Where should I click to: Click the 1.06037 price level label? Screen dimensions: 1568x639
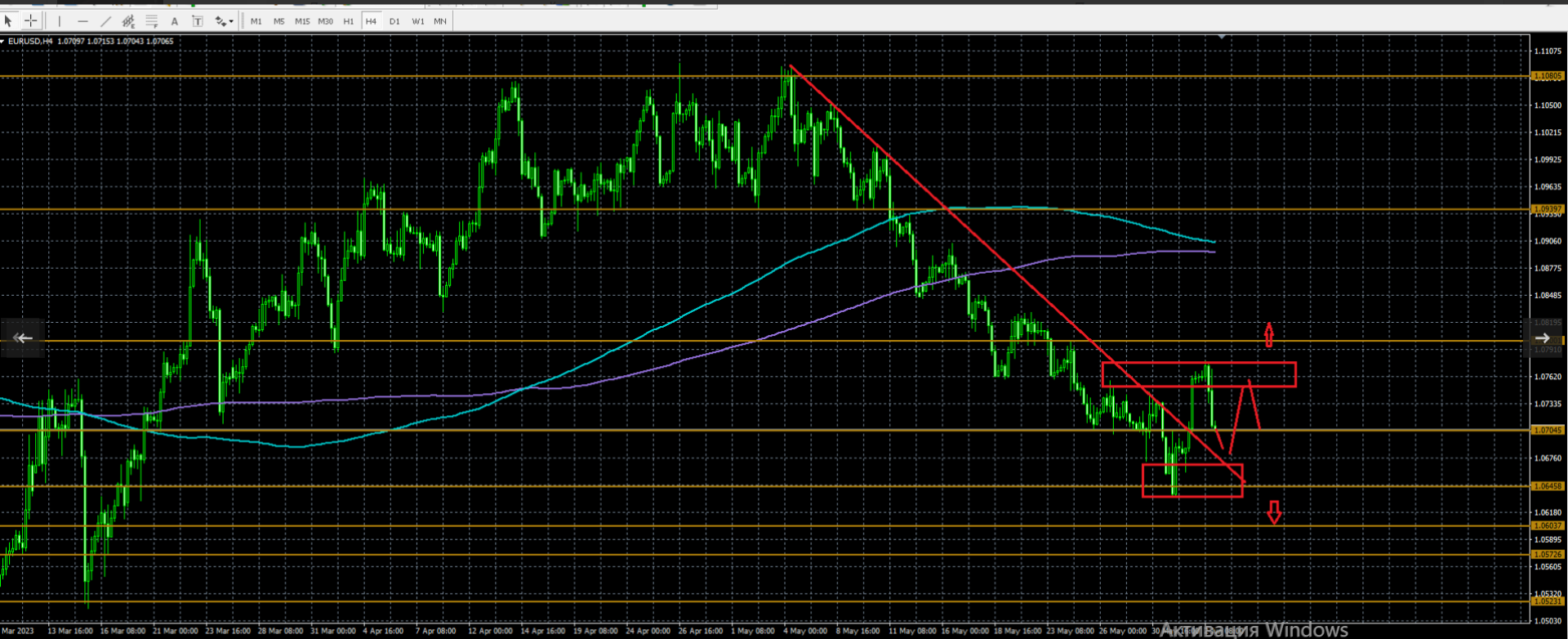pos(1548,525)
